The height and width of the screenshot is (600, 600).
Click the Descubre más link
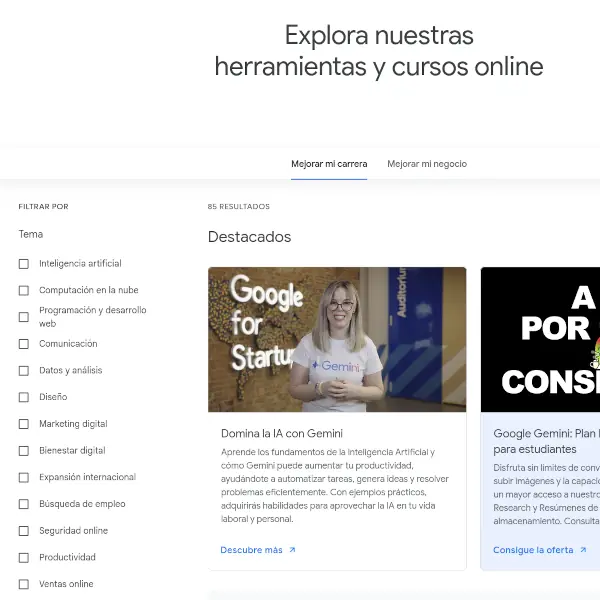pos(258,550)
